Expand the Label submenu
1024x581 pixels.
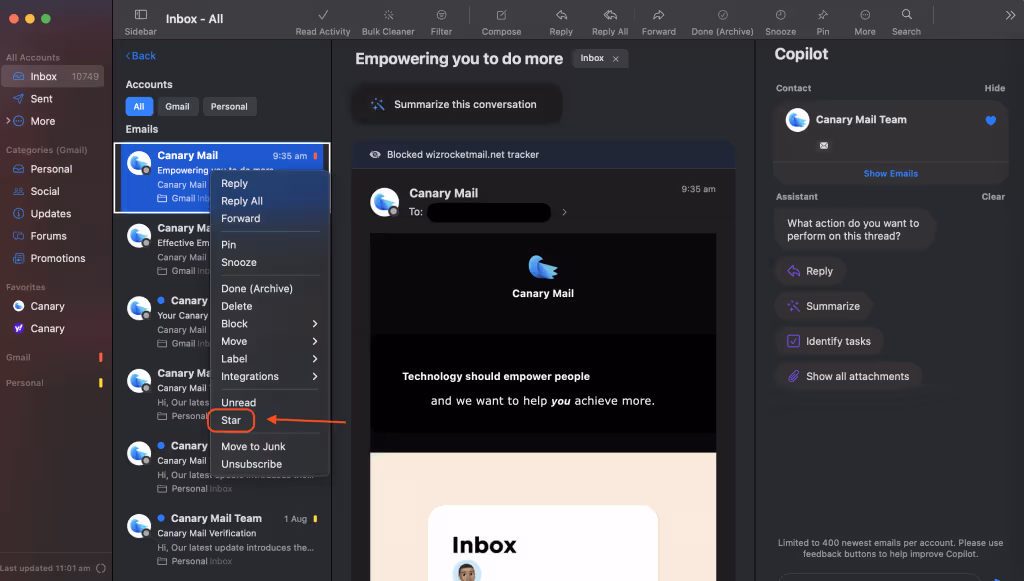point(270,359)
